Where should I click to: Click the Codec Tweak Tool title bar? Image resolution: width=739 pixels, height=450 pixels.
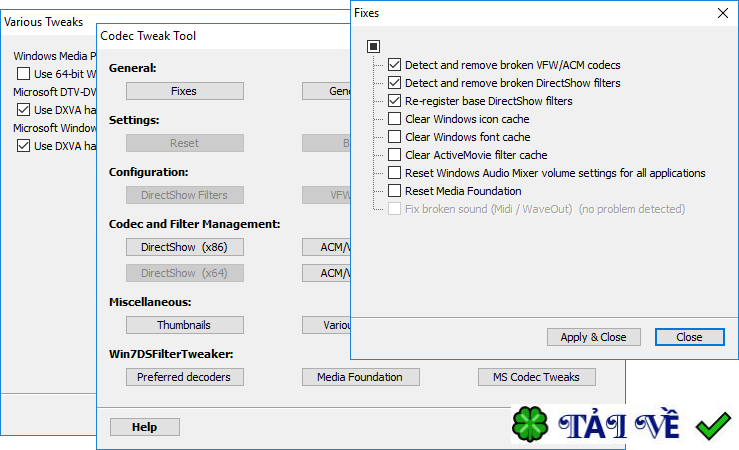pos(223,36)
